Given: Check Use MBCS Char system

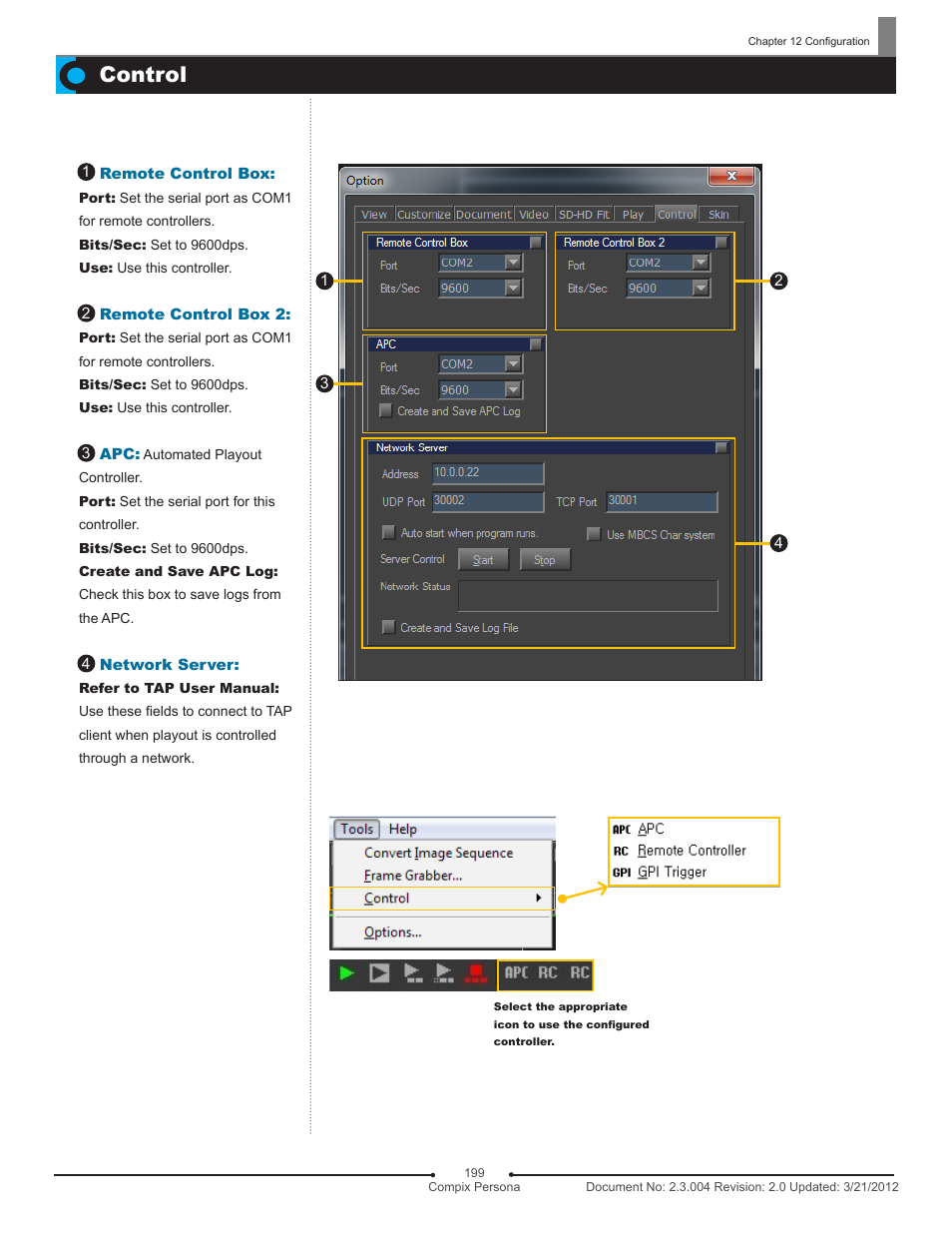Looking at the screenshot, I should (594, 534).
